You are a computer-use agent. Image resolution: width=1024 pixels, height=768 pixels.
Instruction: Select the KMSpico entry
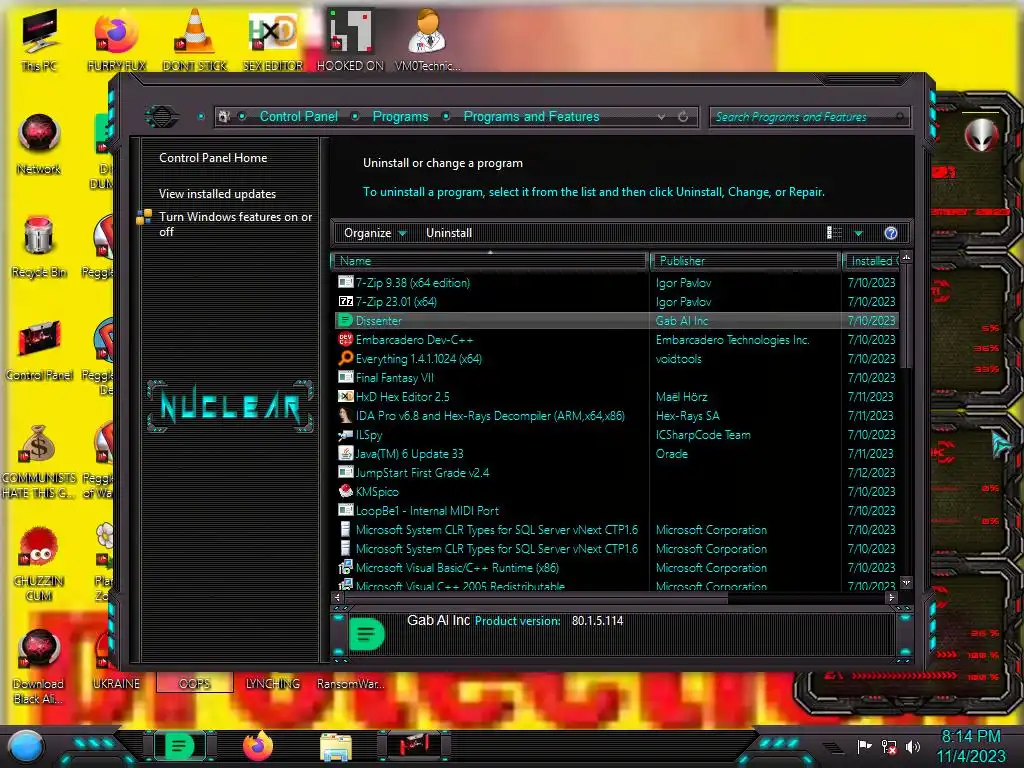click(616, 492)
